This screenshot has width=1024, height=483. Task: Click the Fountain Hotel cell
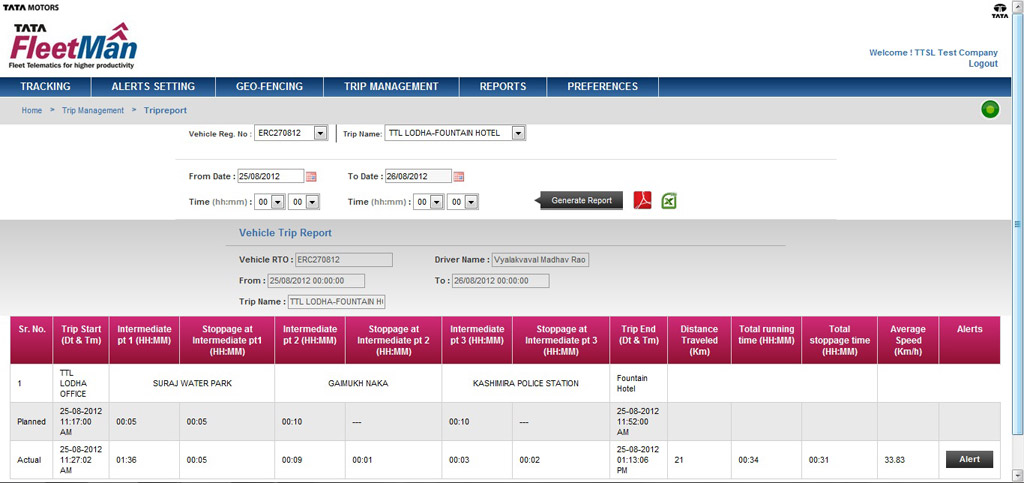click(639, 383)
